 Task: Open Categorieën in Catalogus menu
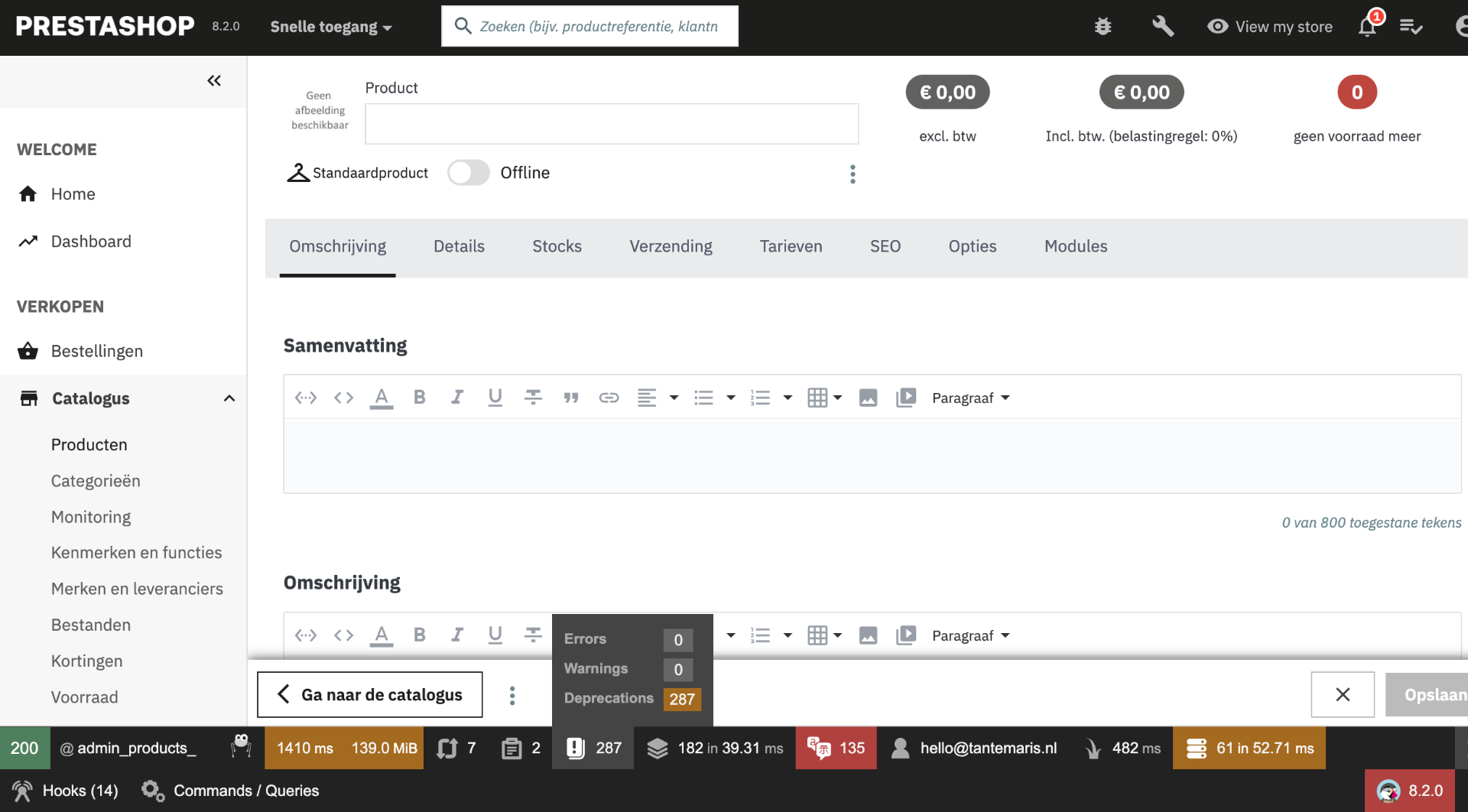(96, 481)
